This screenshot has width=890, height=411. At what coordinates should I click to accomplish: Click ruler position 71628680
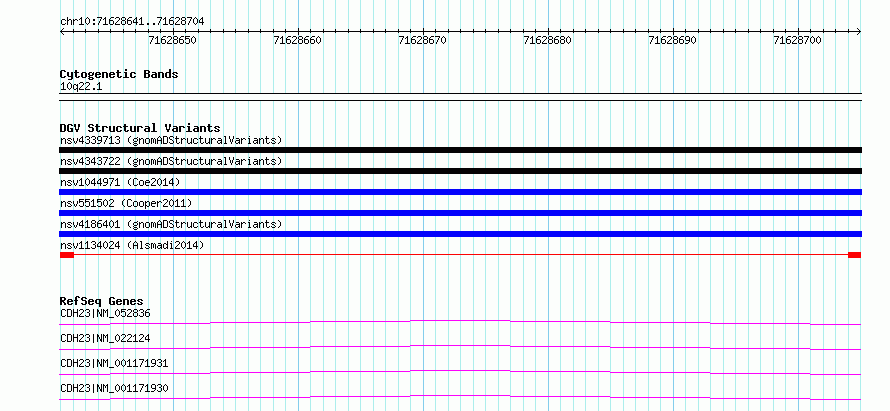point(548,40)
